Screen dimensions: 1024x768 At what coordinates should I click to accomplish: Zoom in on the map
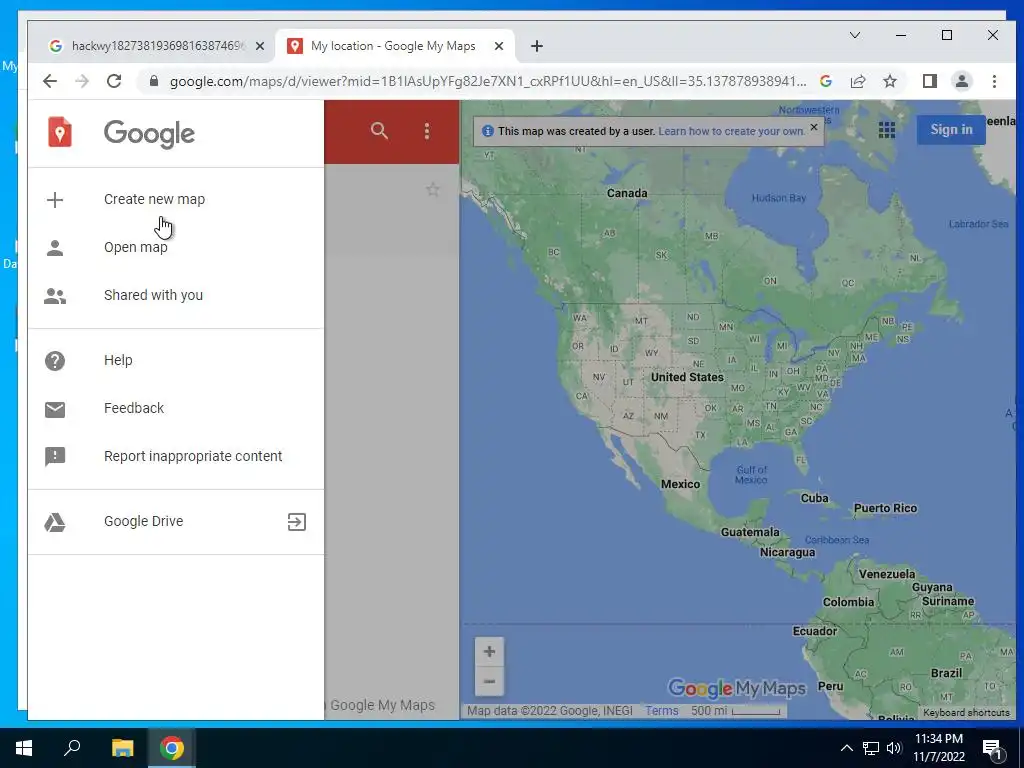489,651
